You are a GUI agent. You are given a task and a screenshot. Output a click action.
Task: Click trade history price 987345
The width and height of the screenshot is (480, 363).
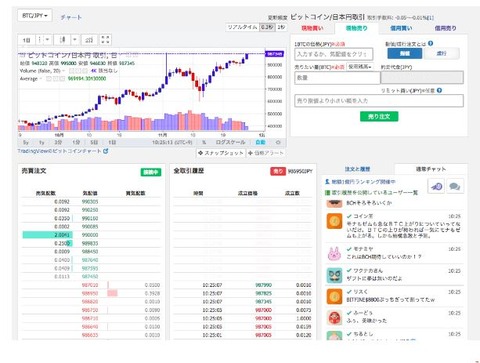pyautogui.click(x=263, y=302)
